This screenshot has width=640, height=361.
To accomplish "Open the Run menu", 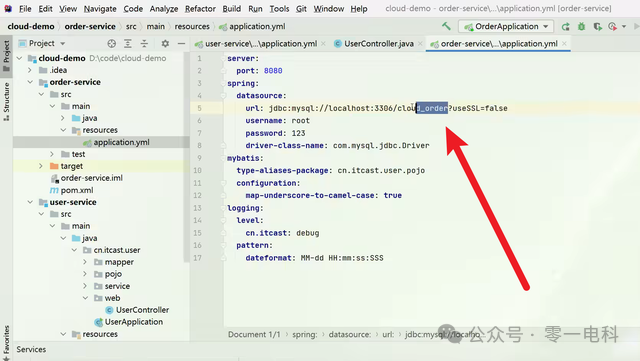I will (x=255, y=9).
